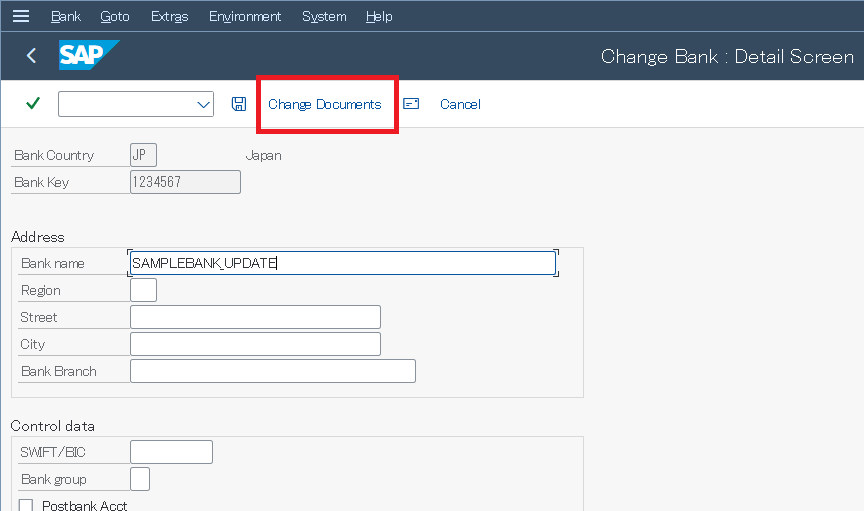Viewport: 864px width, 511px height.
Task: Click the Control data section heading
Action: coord(52,426)
